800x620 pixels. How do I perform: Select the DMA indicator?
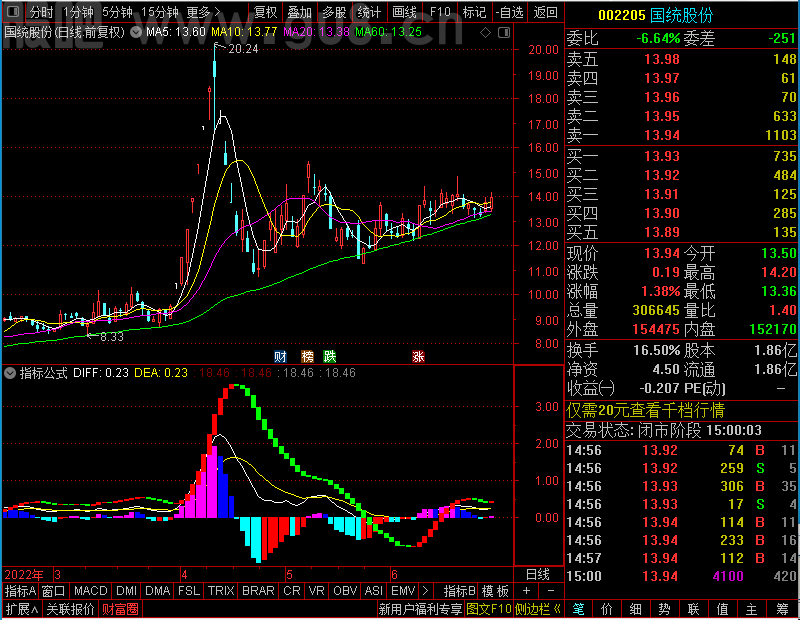[x=157, y=591]
